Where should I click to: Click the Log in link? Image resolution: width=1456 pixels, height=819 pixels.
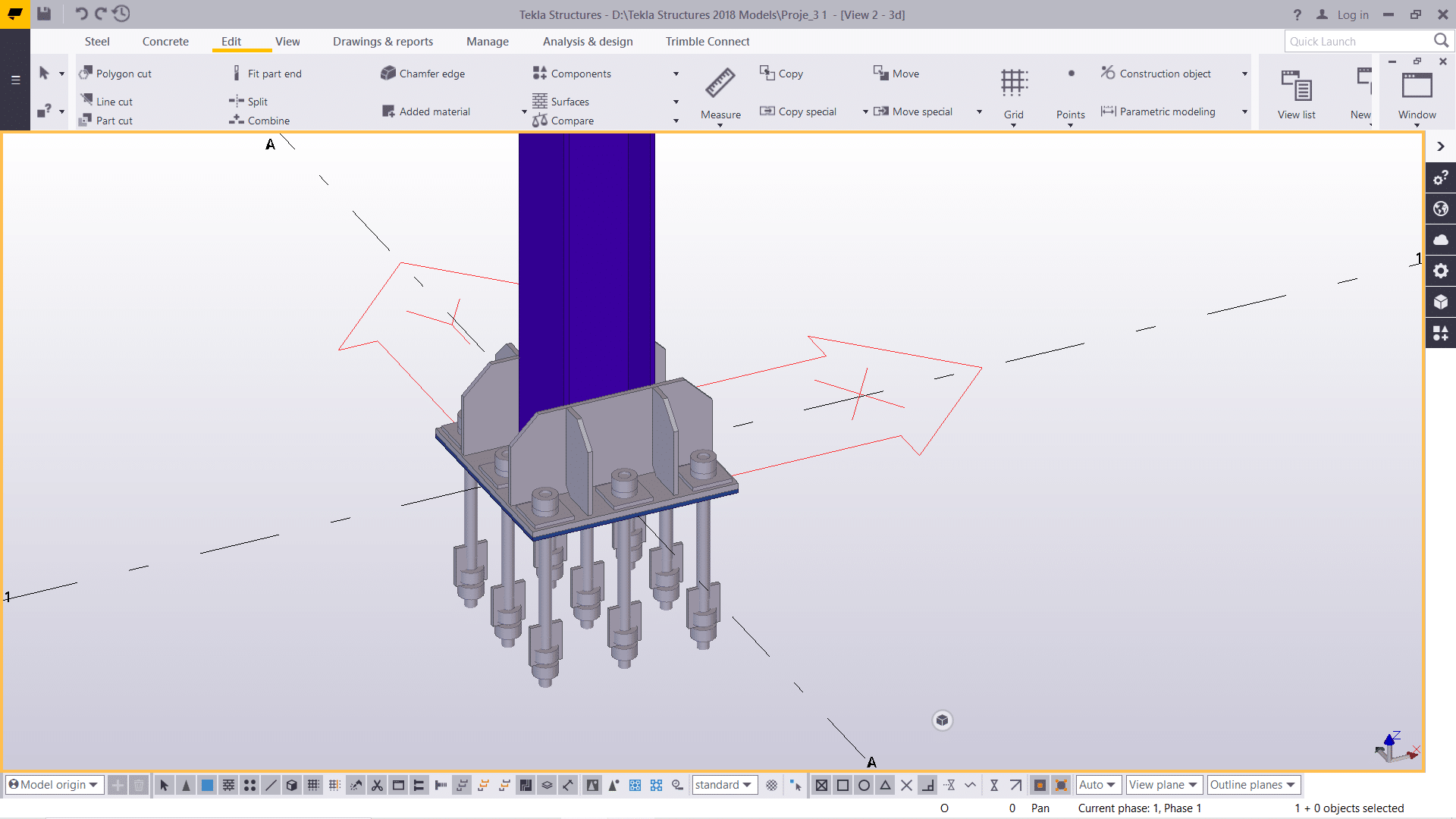point(1352,14)
